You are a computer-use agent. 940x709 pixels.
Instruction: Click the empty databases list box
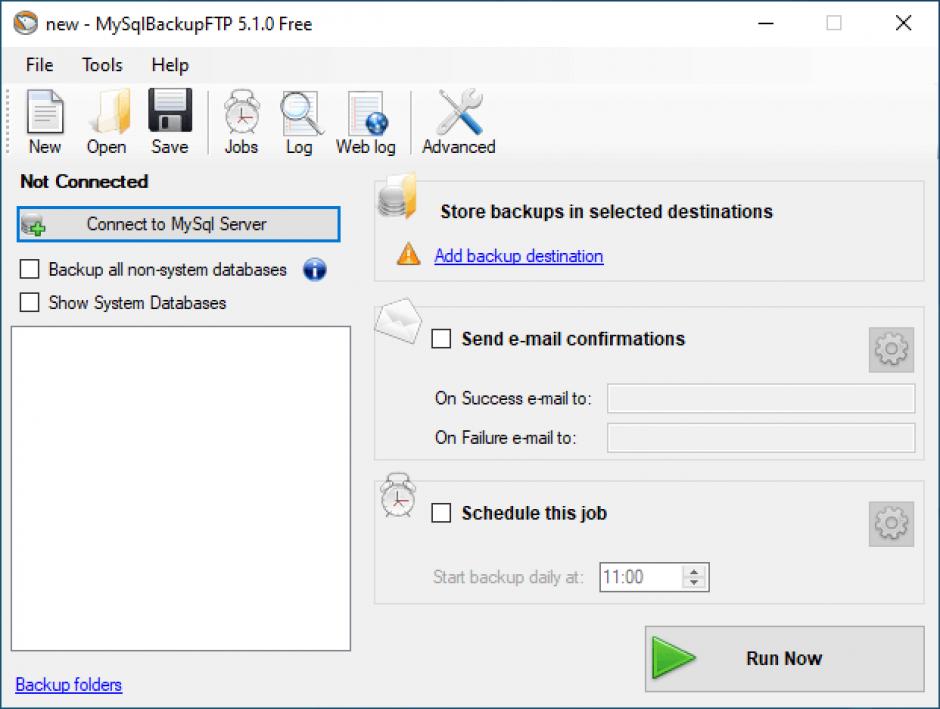pos(180,488)
